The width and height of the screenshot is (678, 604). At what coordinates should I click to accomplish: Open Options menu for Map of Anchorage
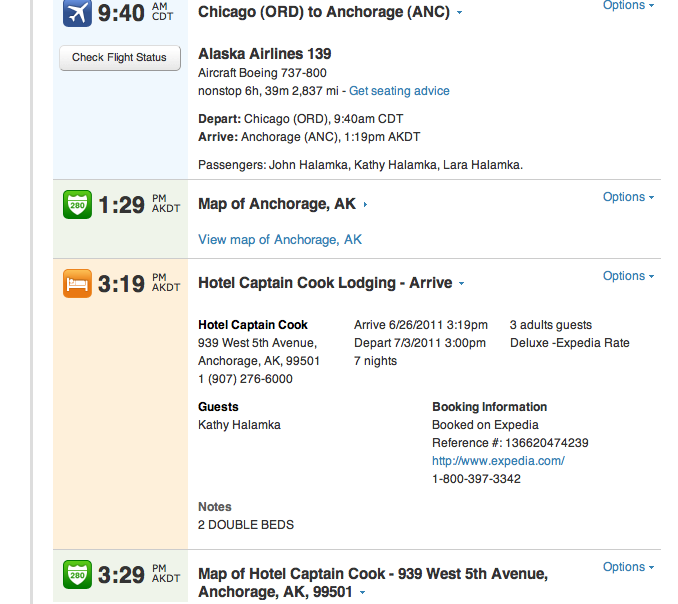[x=628, y=197]
